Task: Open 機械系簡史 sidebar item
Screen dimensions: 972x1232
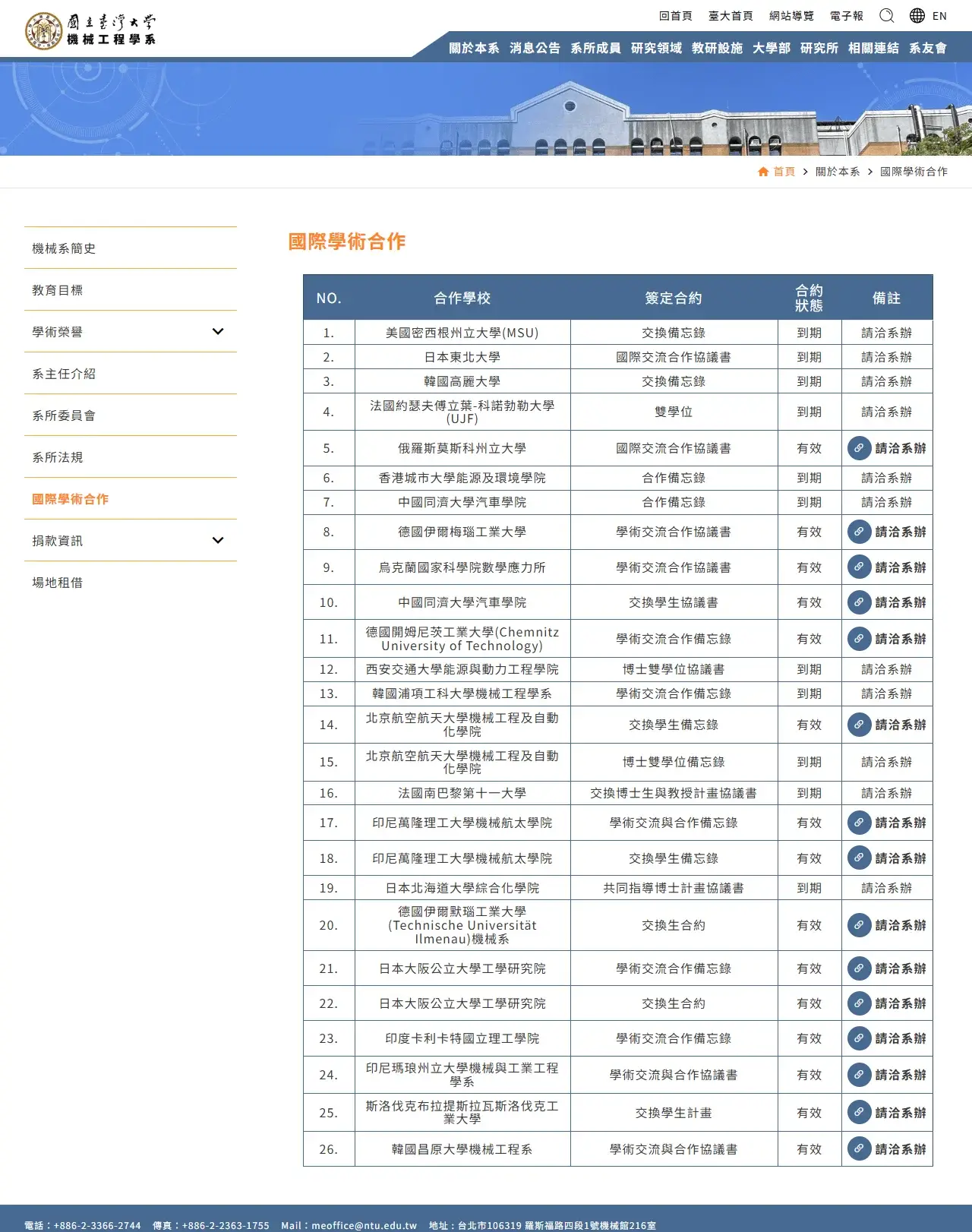Action: 131,248
